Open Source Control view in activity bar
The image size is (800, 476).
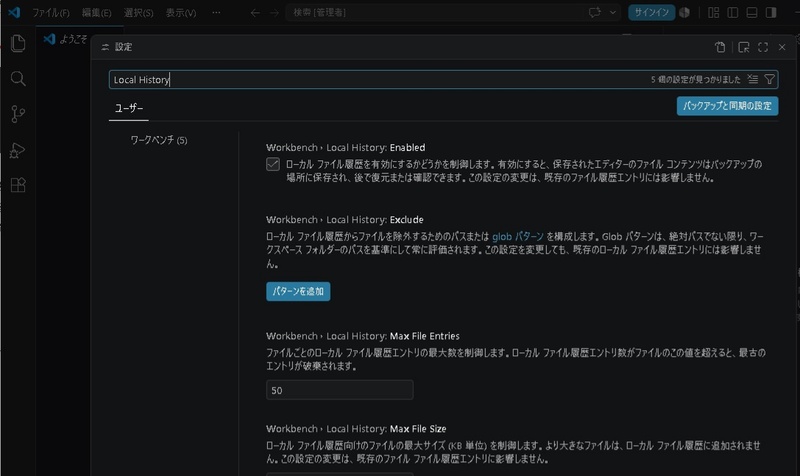tap(18, 114)
